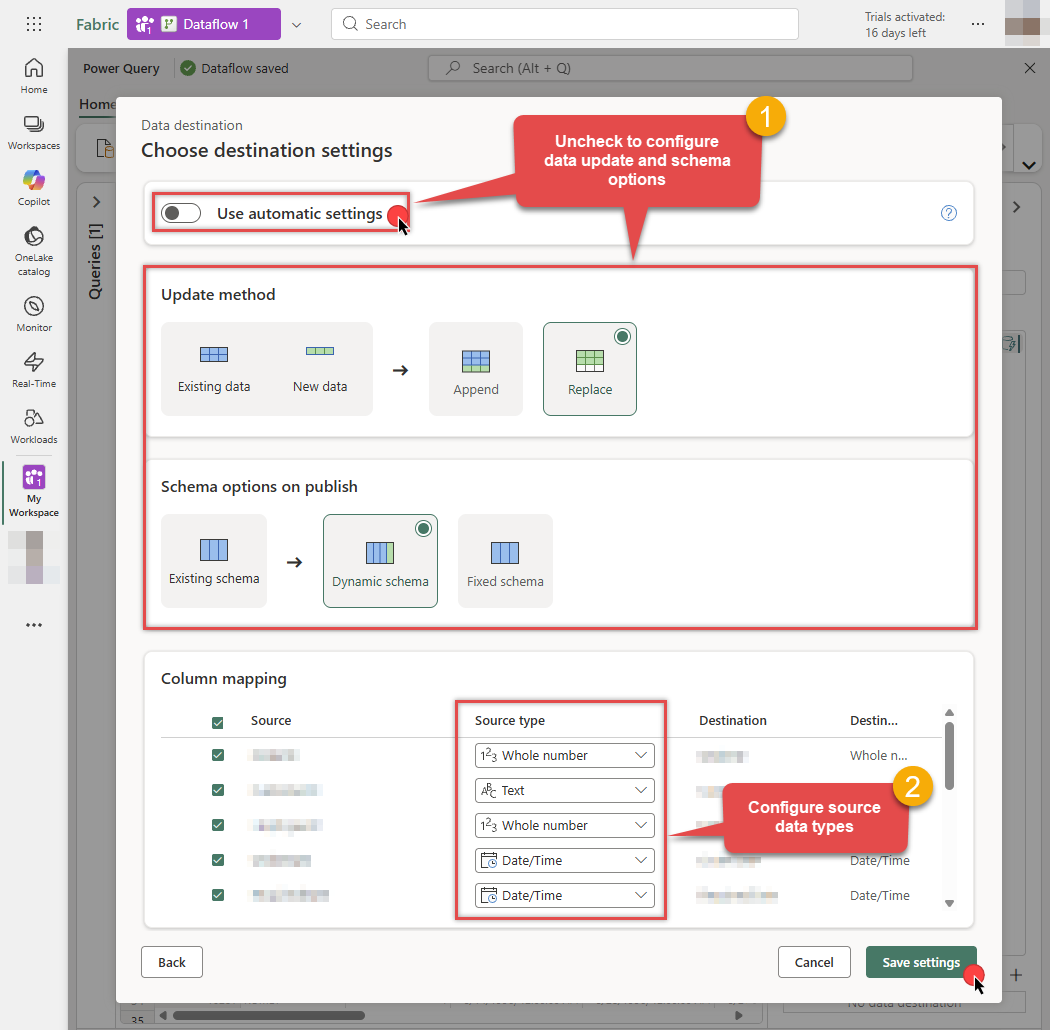Go to My Workspace in the sidebar
The image size is (1050, 1030).
33,490
